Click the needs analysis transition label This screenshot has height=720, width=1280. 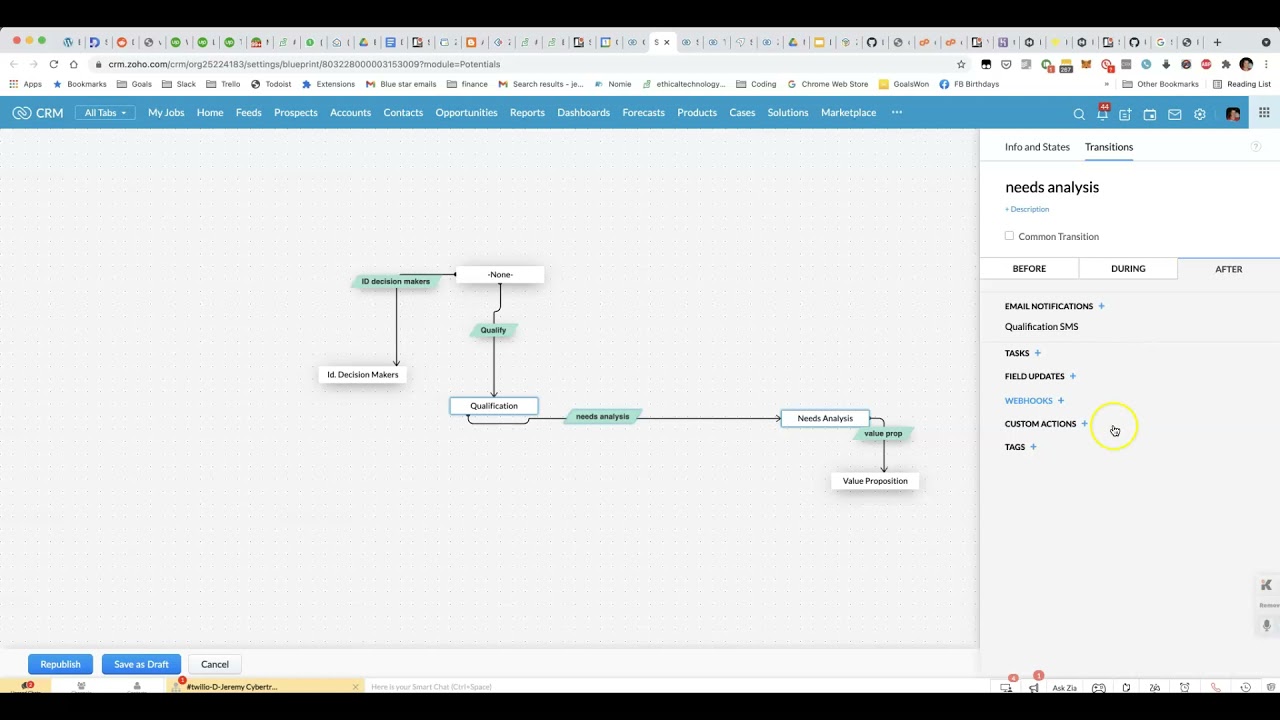603,417
